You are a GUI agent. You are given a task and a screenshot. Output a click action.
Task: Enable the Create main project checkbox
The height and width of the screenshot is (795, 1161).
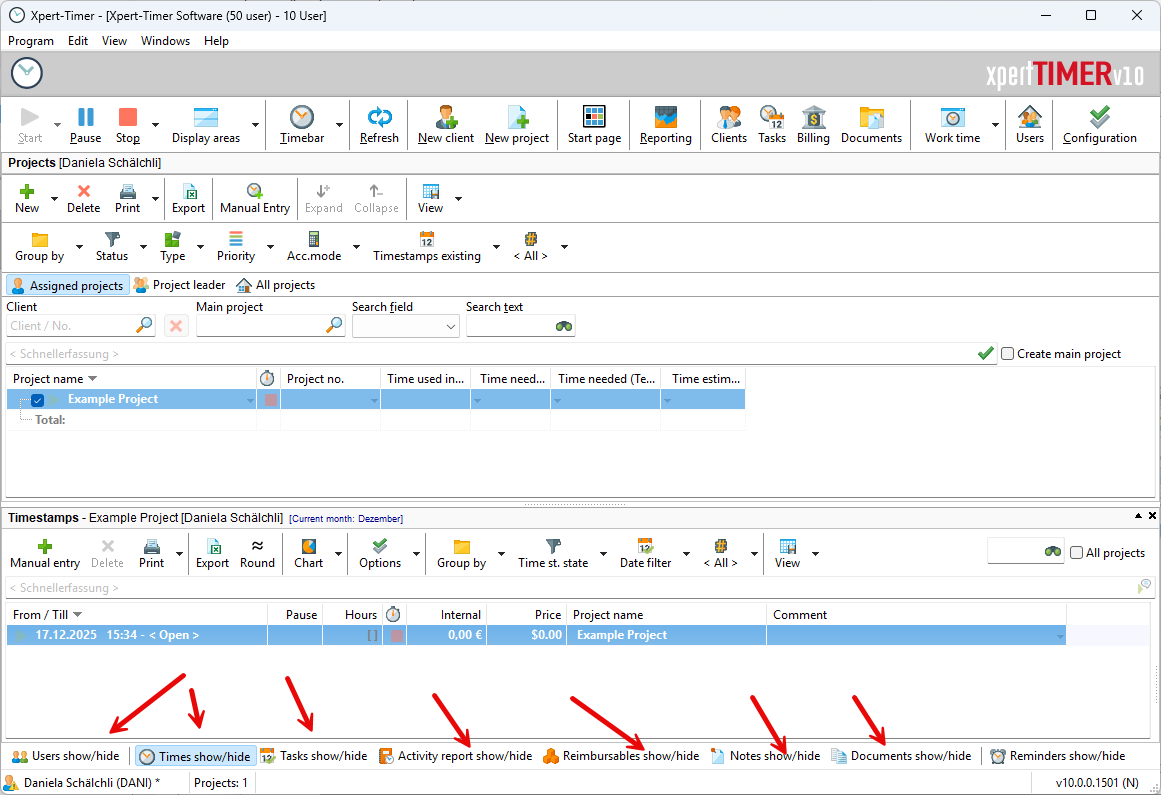1008,354
